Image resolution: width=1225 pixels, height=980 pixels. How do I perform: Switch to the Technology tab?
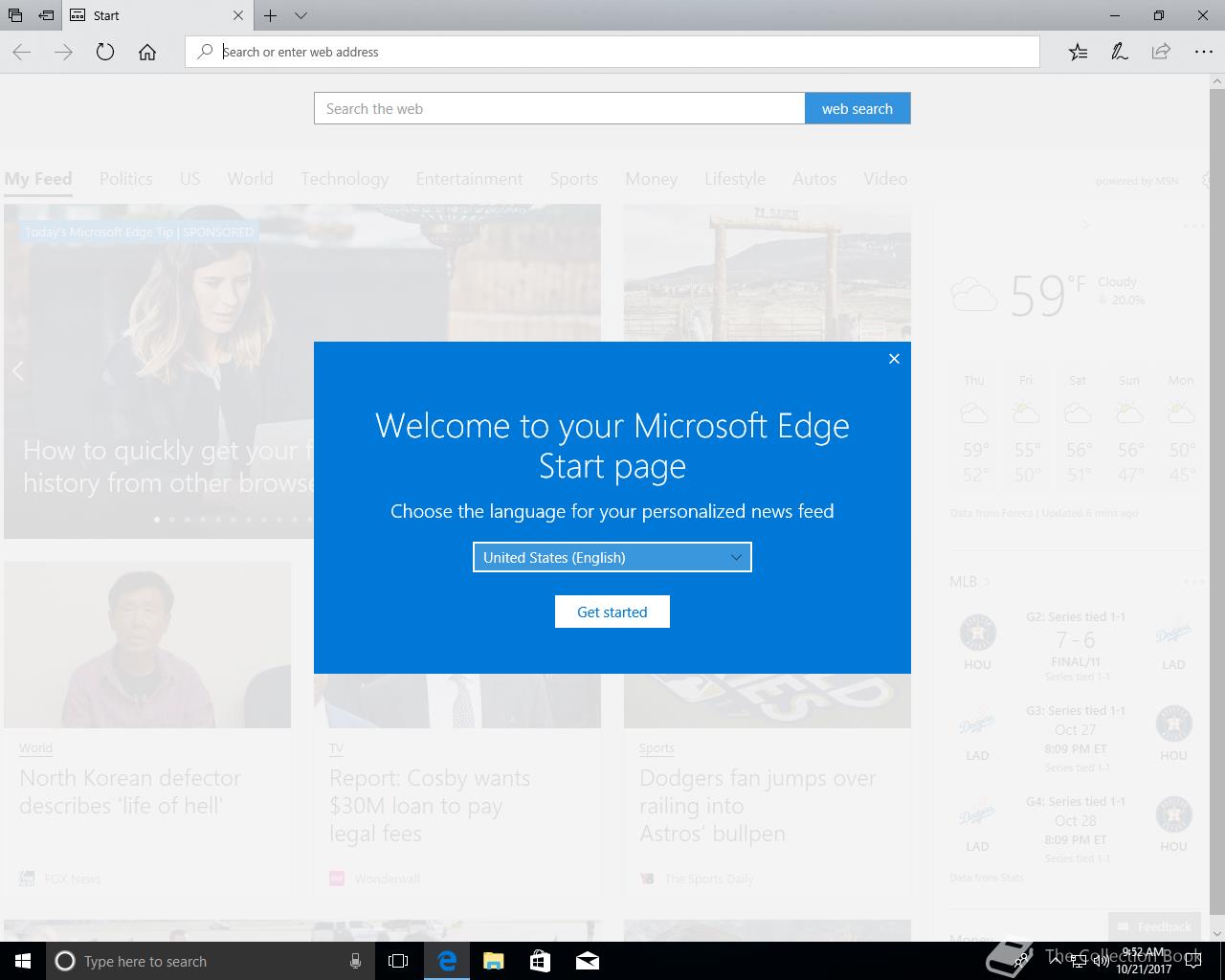tap(345, 179)
